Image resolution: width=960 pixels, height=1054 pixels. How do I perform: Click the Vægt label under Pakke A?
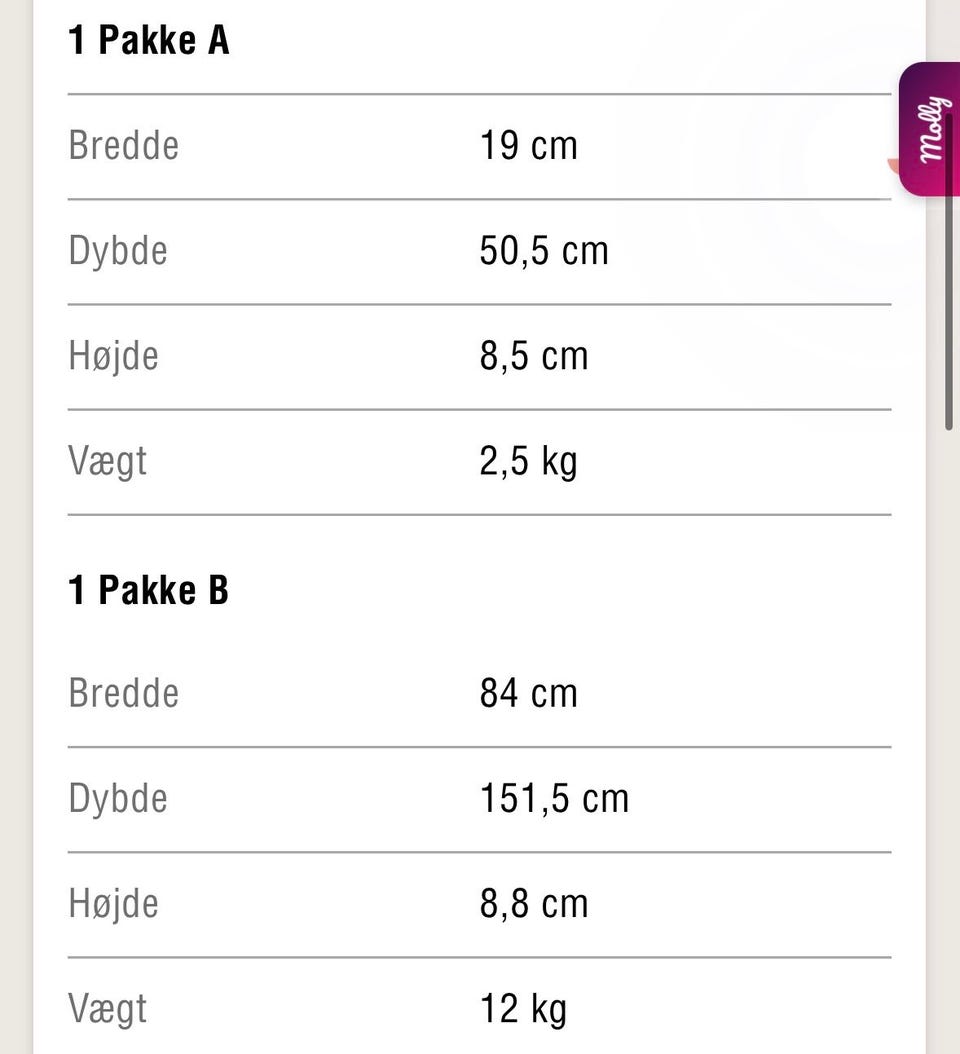point(108,461)
